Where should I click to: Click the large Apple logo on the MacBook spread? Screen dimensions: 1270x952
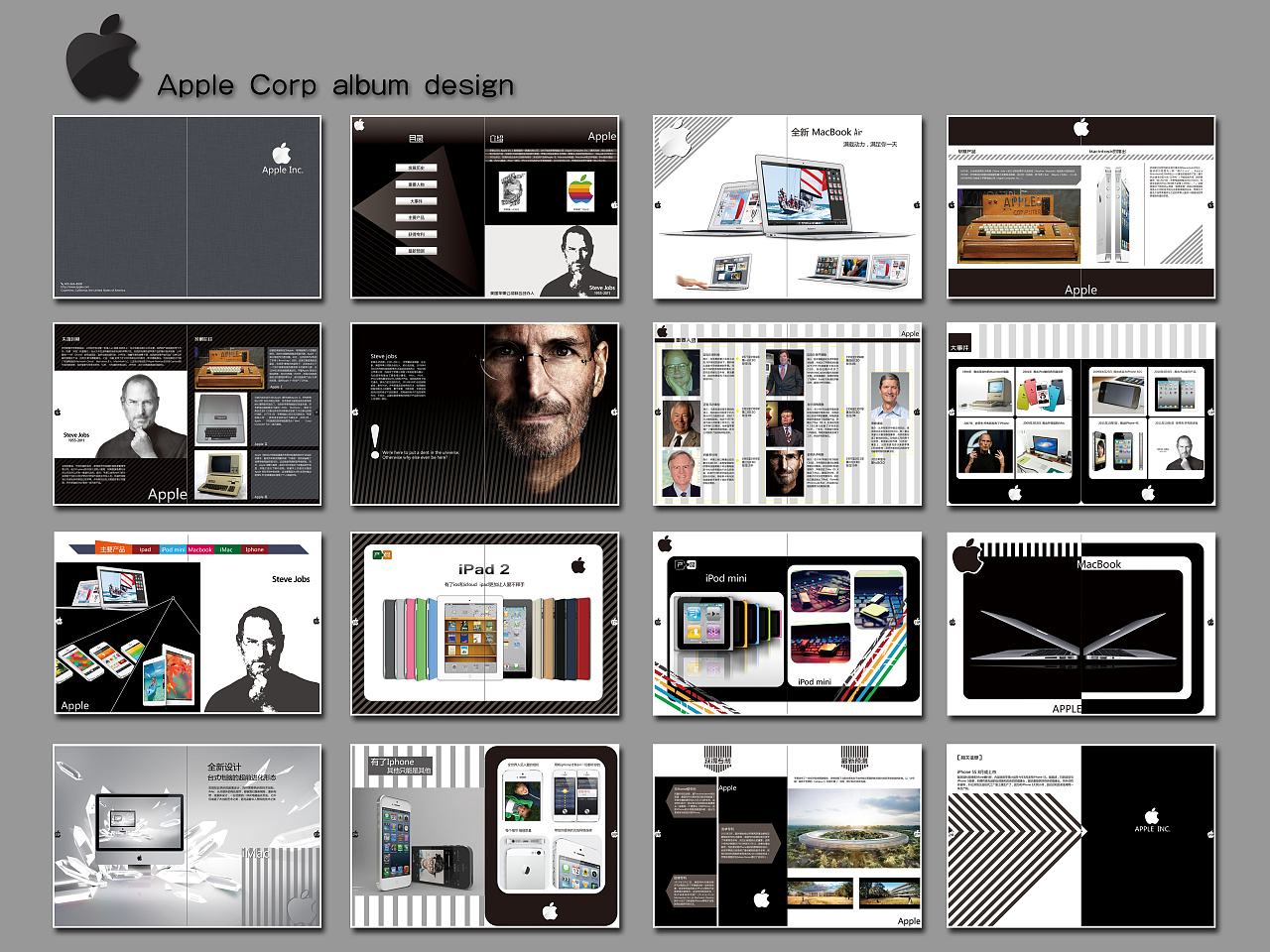(x=967, y=555)
